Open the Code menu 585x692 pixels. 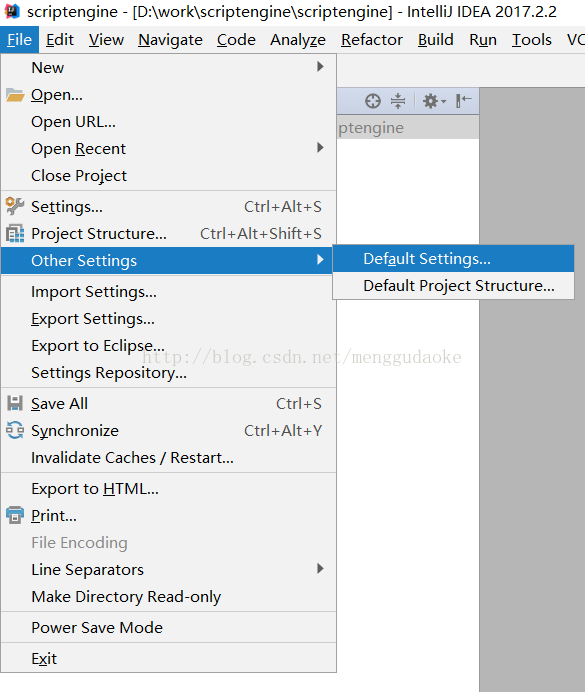236,40
